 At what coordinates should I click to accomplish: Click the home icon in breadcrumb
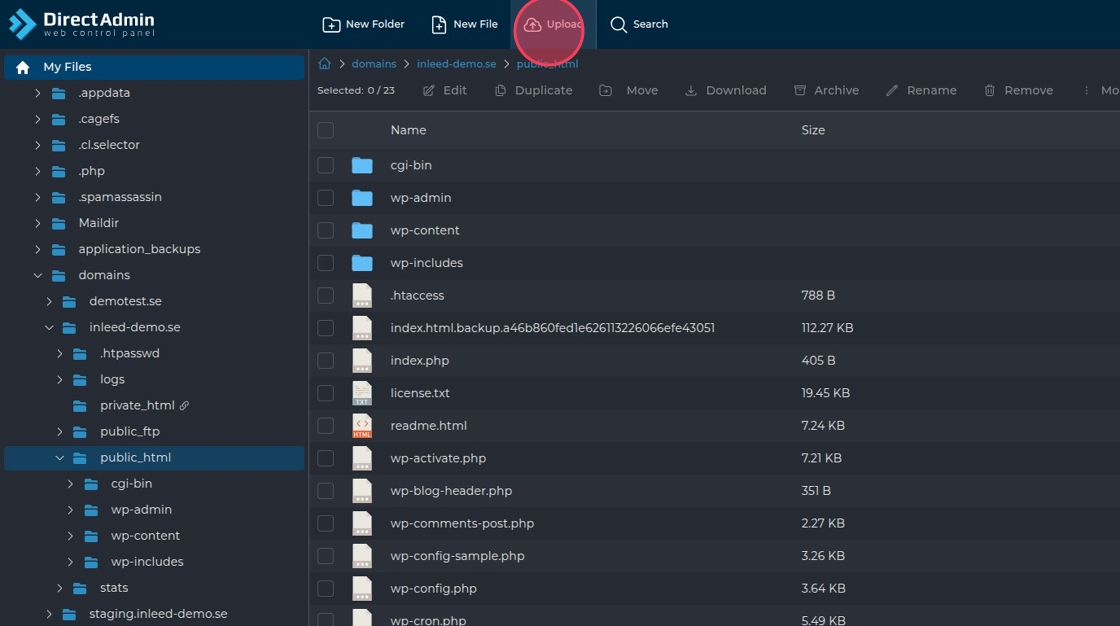[x=324, y=64]
